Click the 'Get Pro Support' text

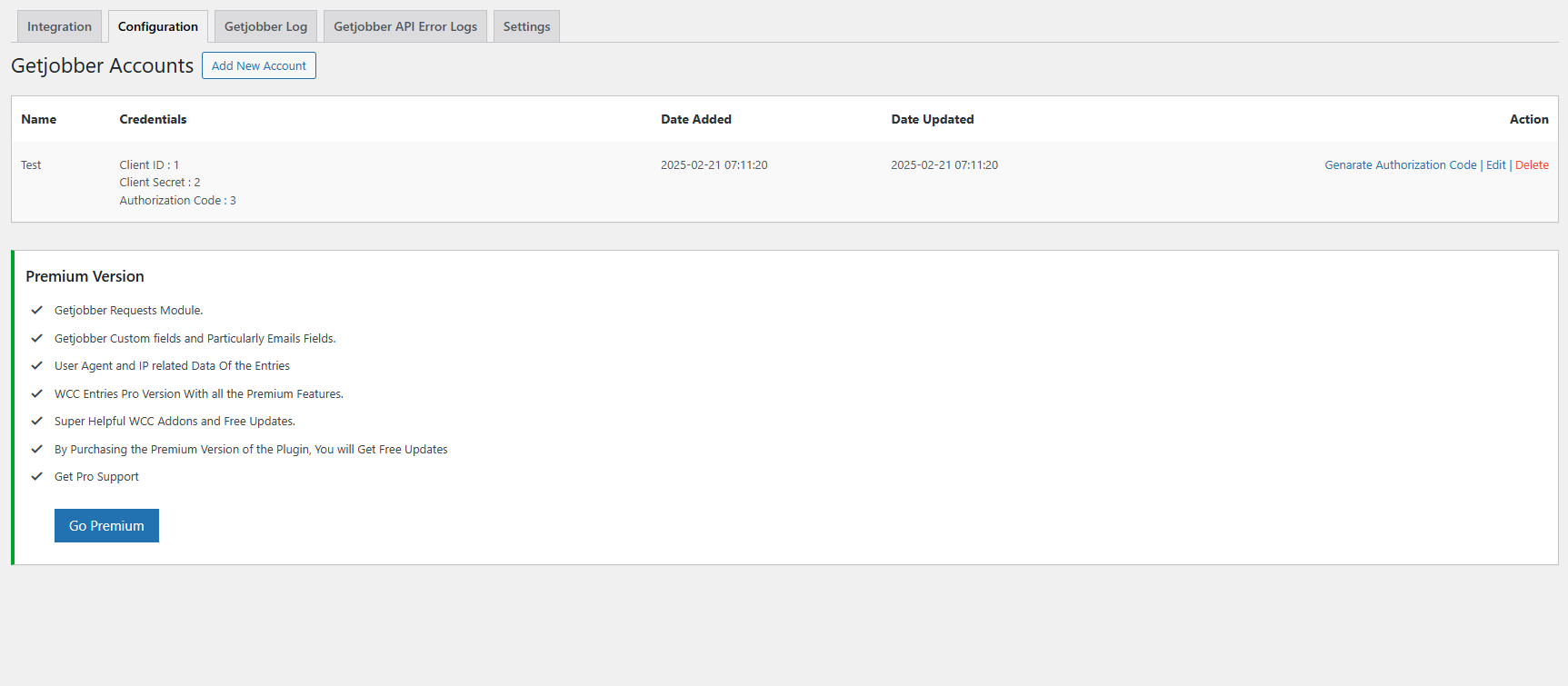pos(96,477)
